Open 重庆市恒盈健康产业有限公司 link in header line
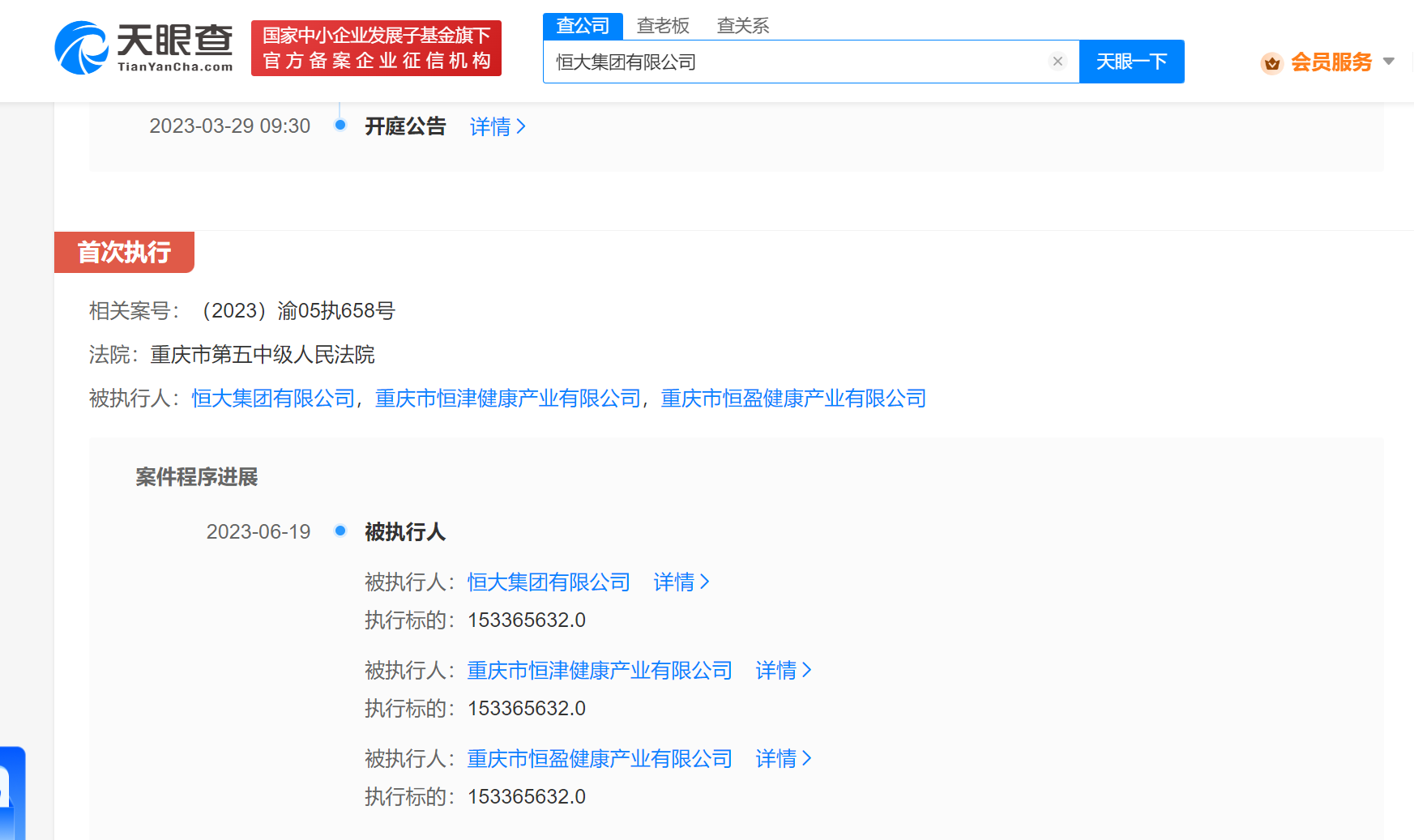The width and height of the screenshot is (1414, 840). tap(793, 399)
